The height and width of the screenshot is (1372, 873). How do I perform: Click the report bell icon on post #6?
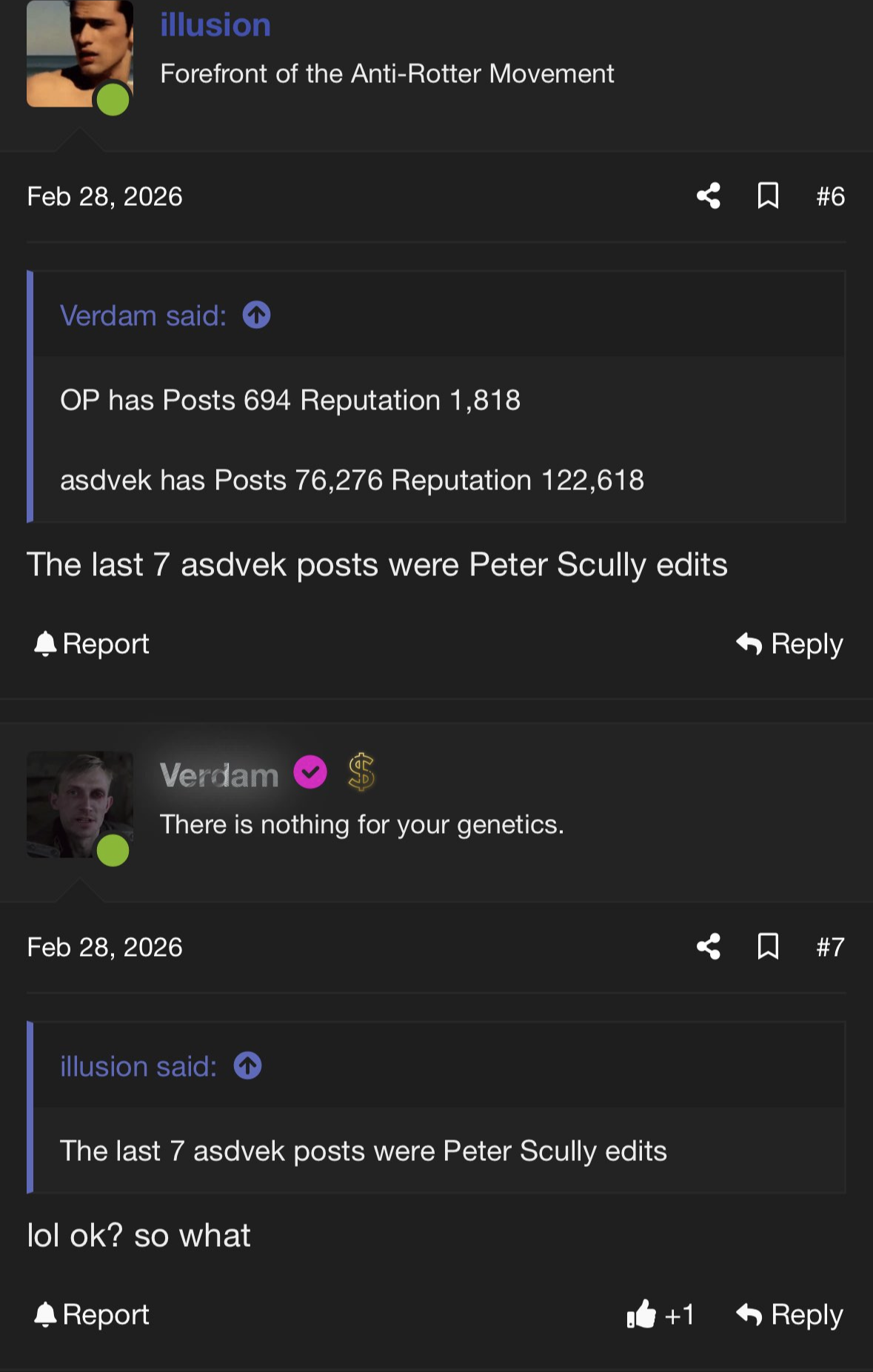45,642
